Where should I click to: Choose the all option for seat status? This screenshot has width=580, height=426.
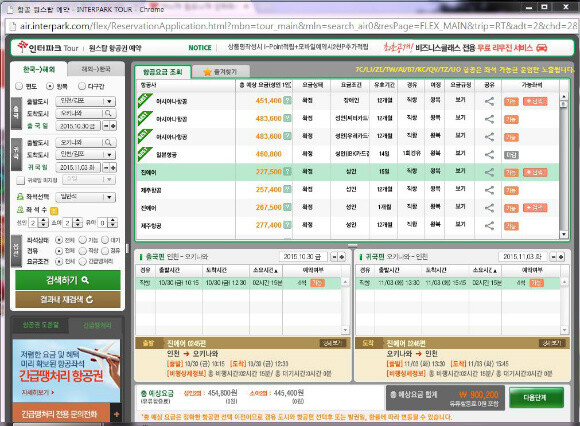click(58, 240)
